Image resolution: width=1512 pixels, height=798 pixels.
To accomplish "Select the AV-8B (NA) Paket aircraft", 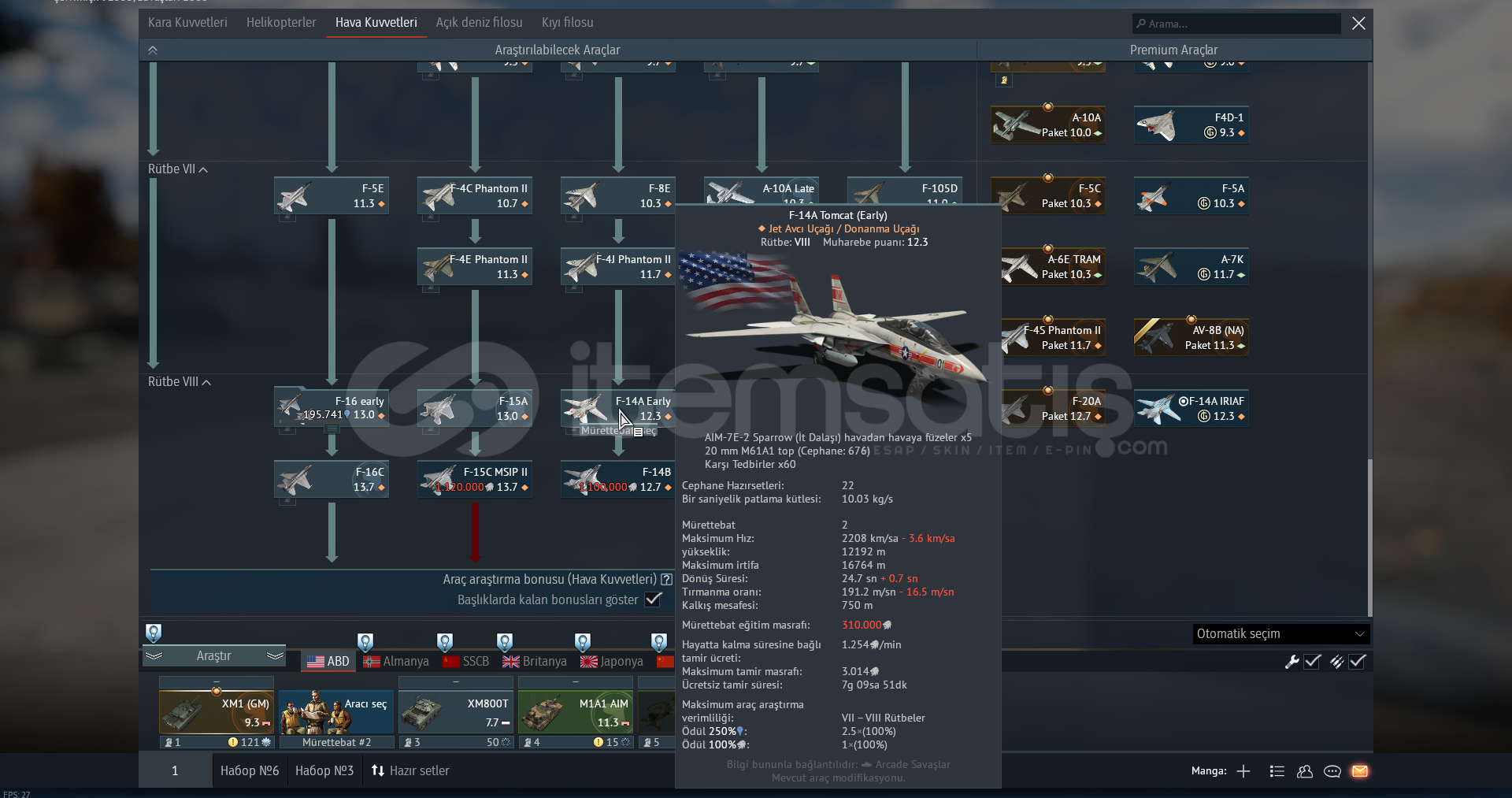I will 1191,337.
